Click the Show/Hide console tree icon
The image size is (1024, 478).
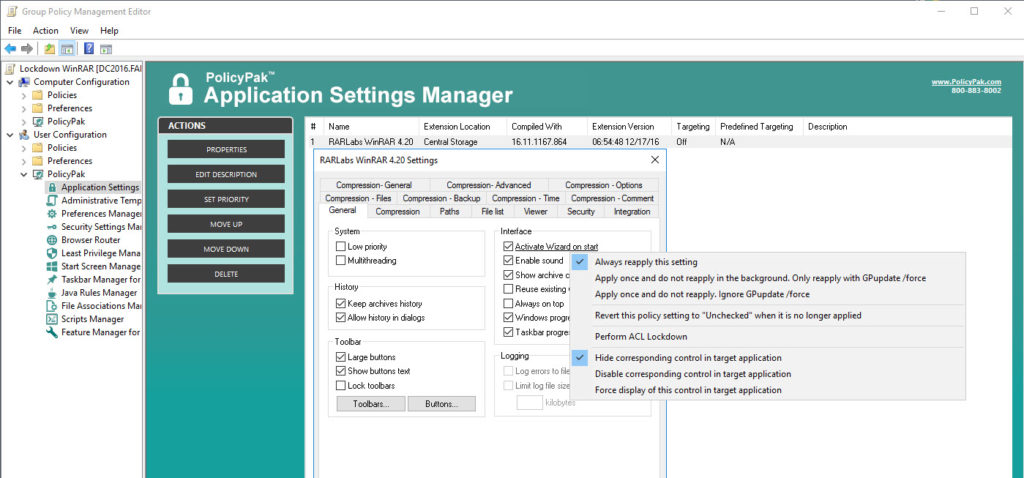(x=67, y=49)
